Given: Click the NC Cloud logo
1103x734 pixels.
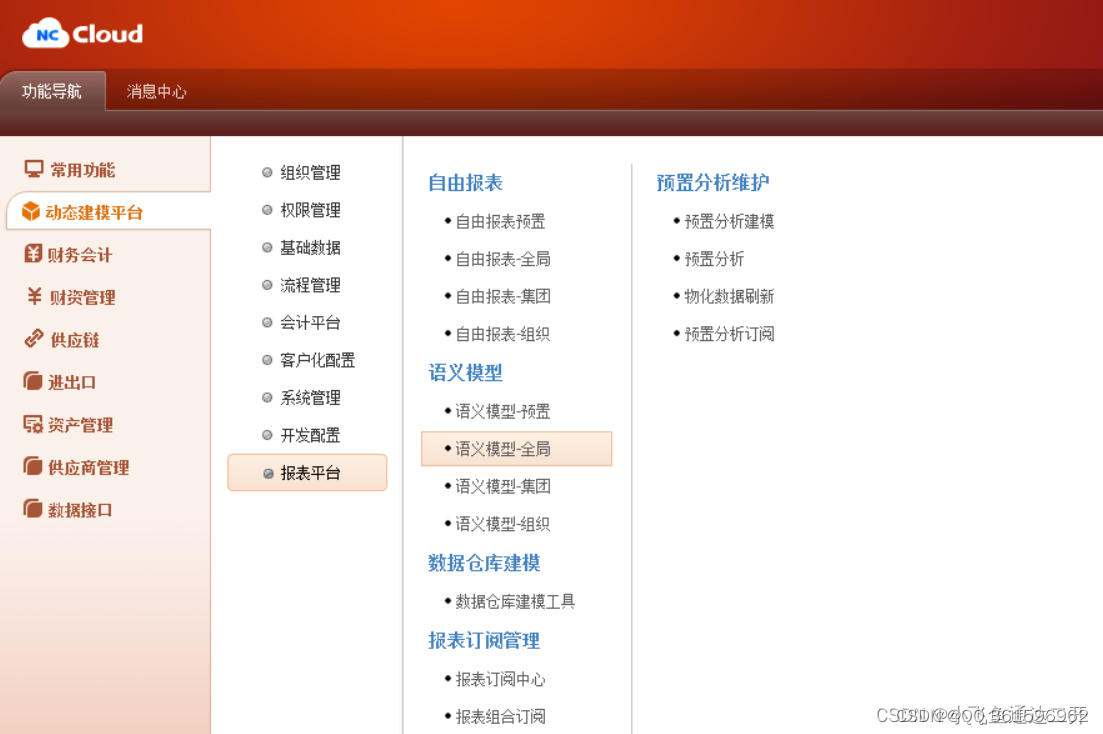Looking at the screenshot, I should click(x=80, y=33).
